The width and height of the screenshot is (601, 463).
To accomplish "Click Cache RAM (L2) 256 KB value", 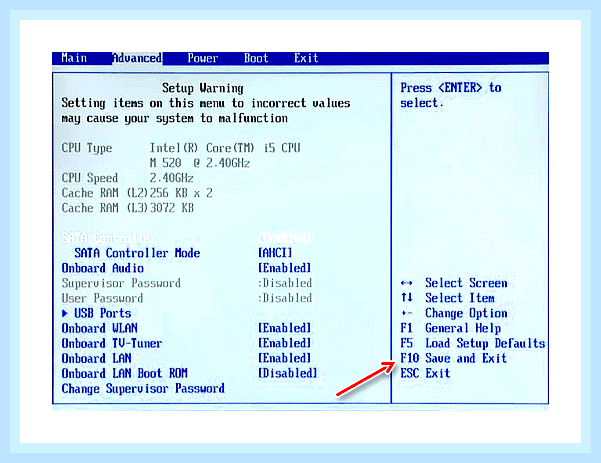I will (x=181, y=193).
